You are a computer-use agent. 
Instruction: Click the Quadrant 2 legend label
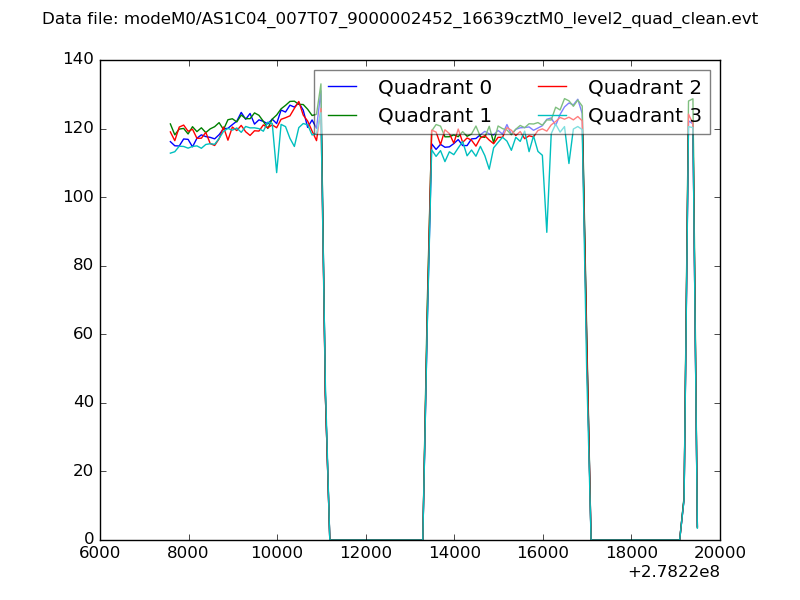pos(644,87)
